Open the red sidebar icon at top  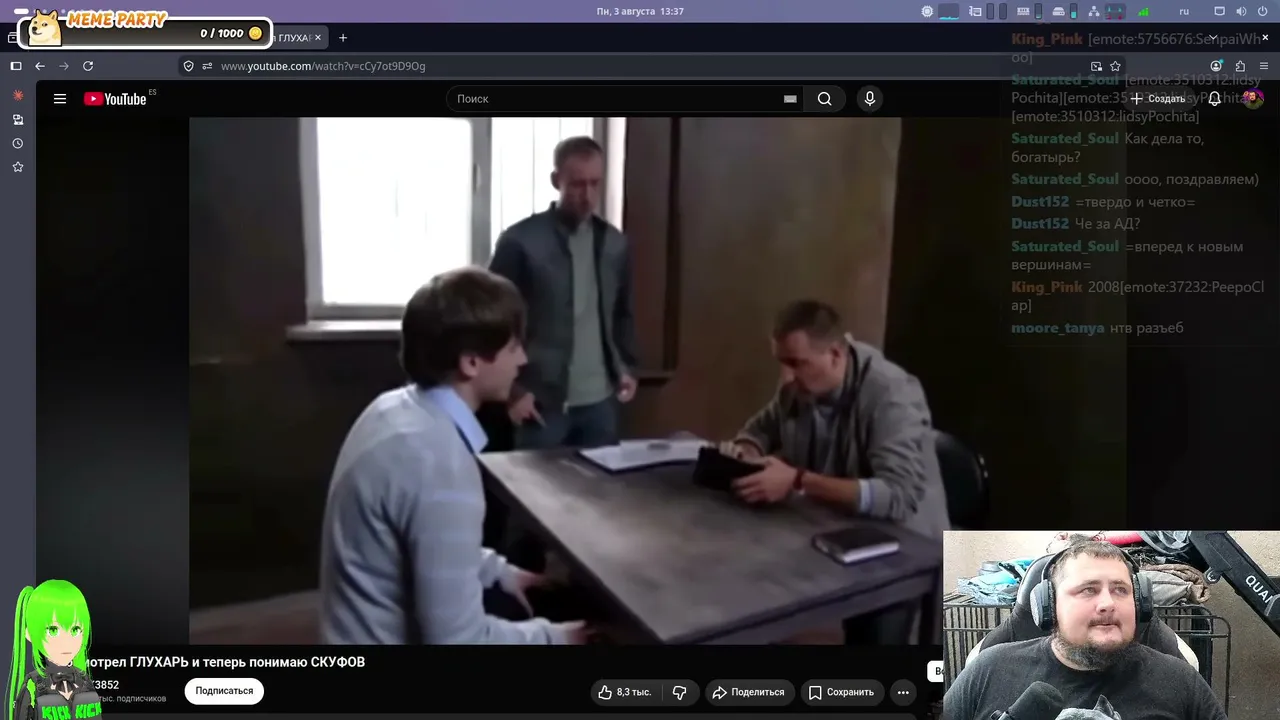point(17,95)
